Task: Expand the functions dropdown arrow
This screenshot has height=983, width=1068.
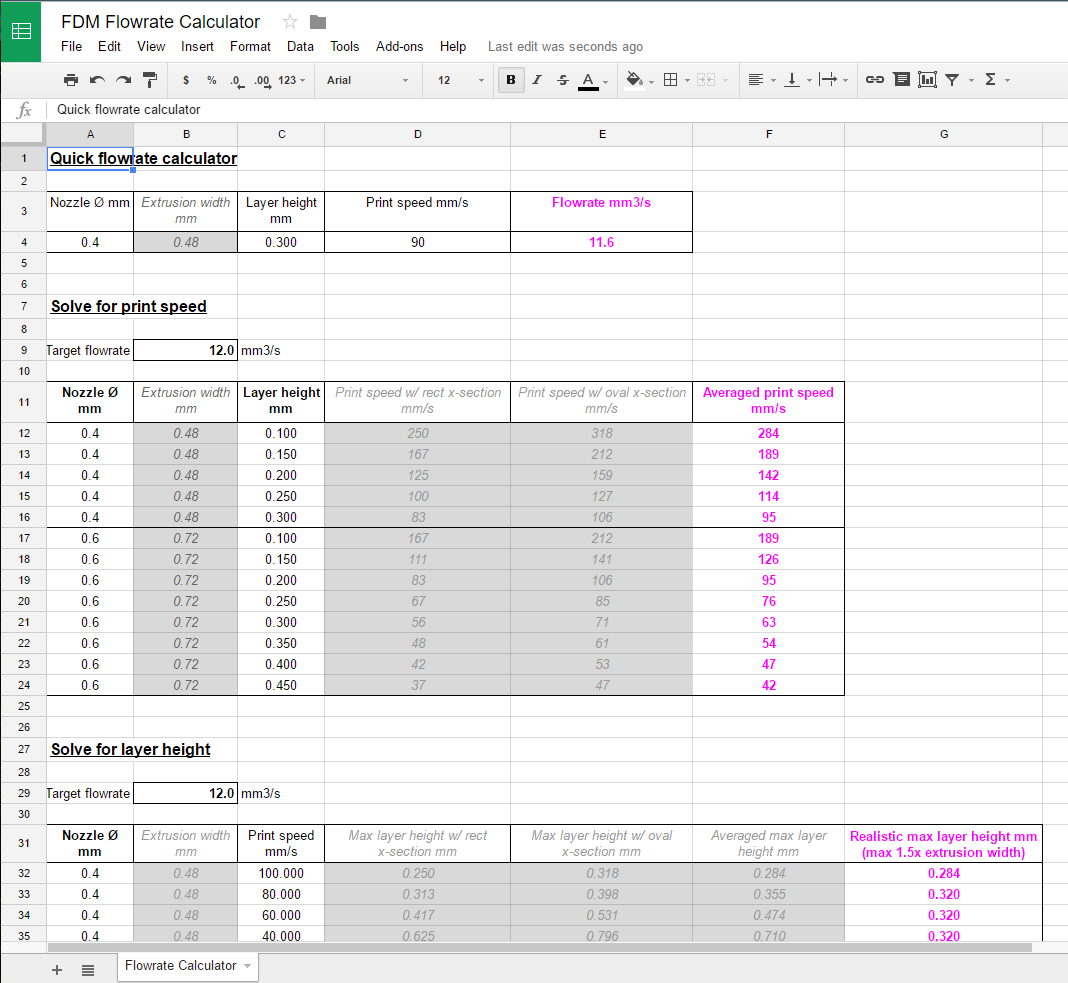Action: click(1007, 80)
